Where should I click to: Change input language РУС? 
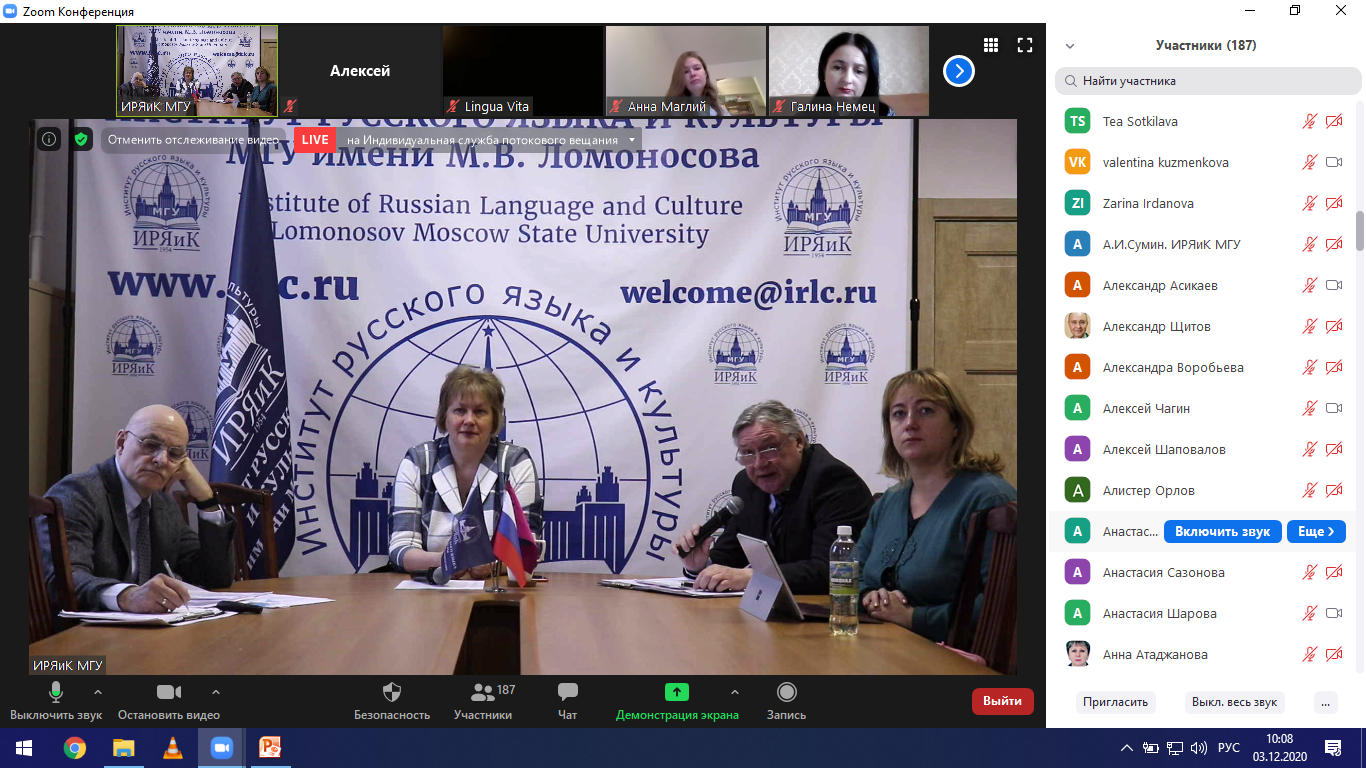1229,748
